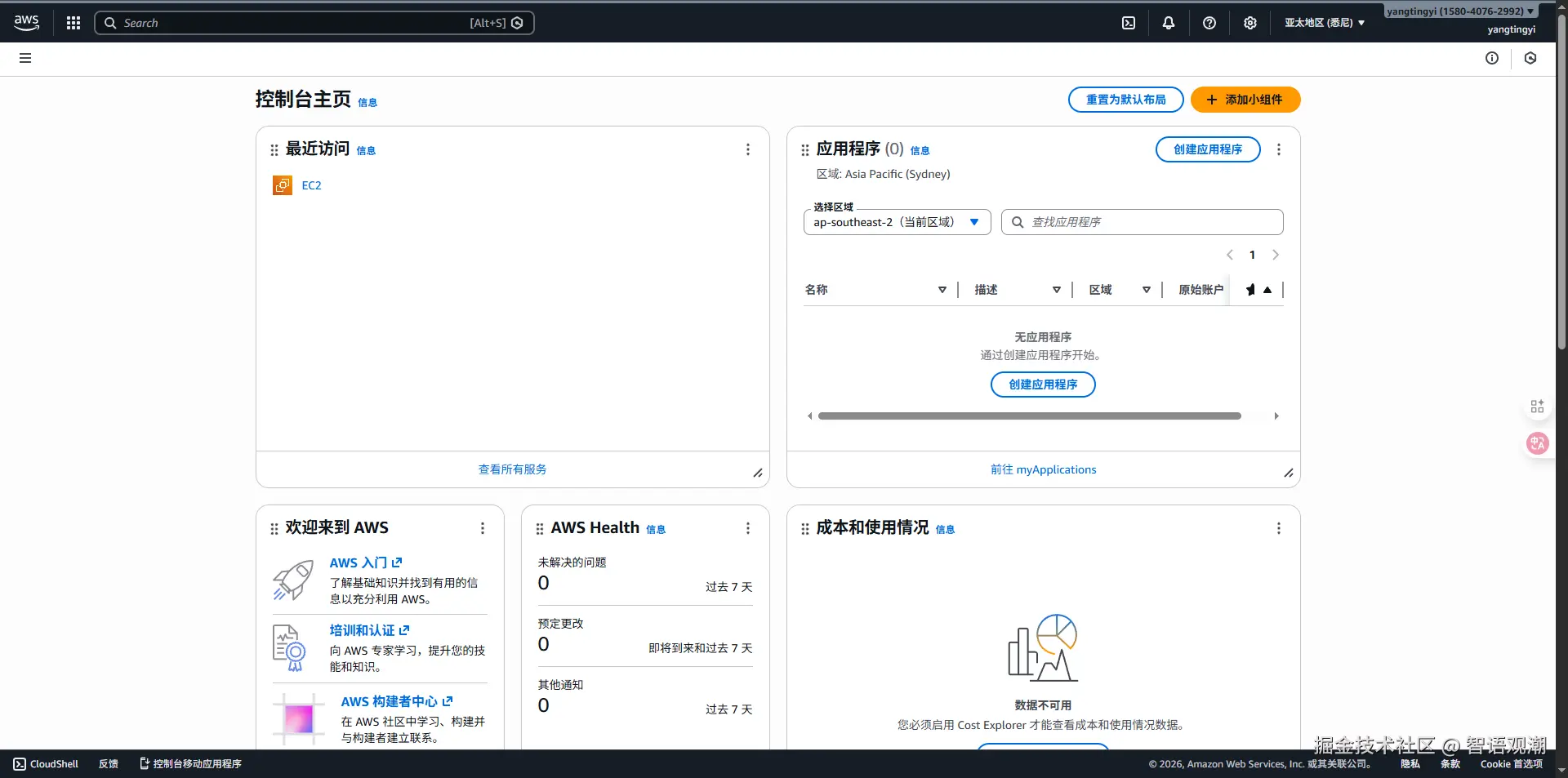Reset to default layout (重置为默认布局)
The height and width of the screenshot is (778, 1568).
[x=1125, y=100]
